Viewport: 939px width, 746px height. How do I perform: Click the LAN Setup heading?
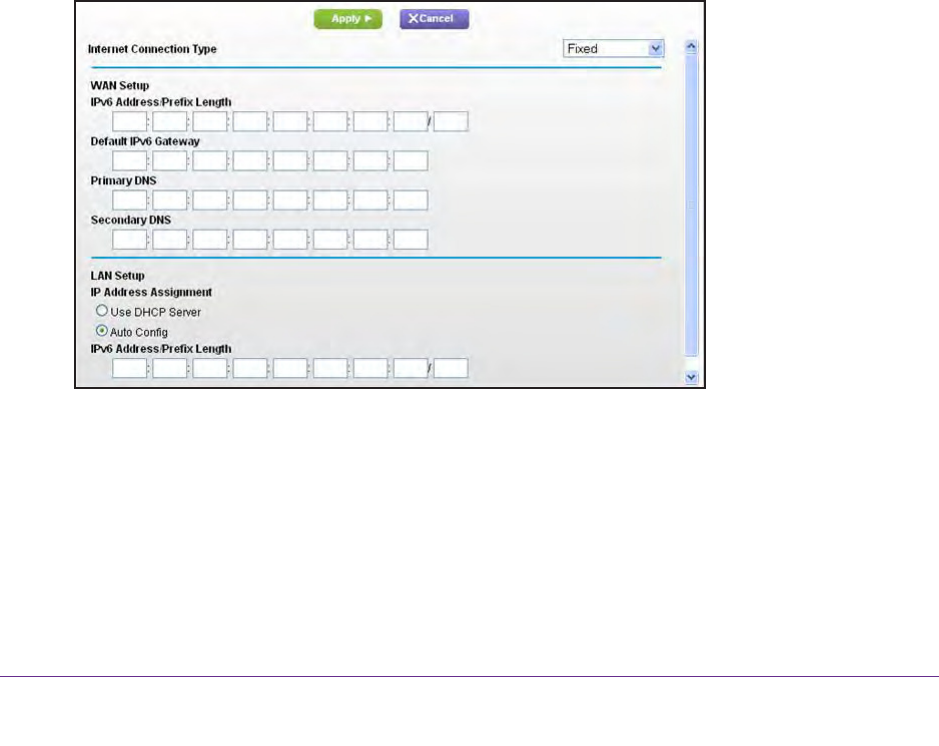click(117, 276)
